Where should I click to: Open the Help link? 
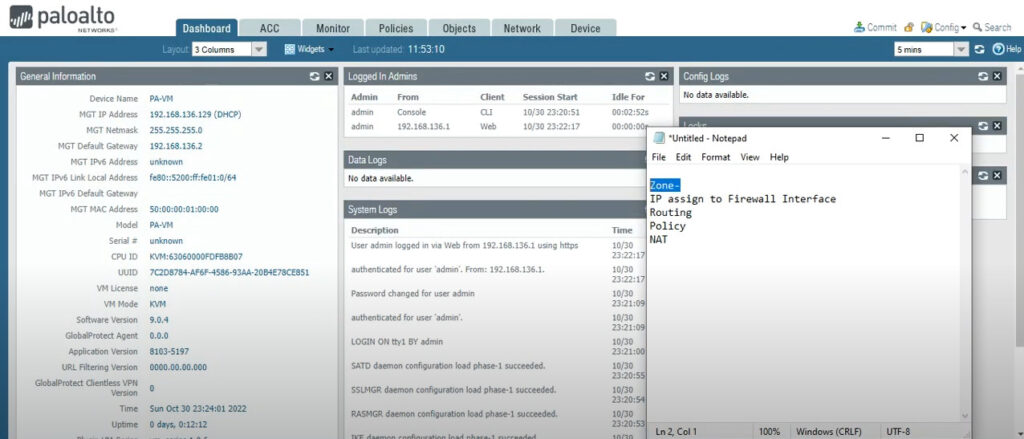[1006, 49]
